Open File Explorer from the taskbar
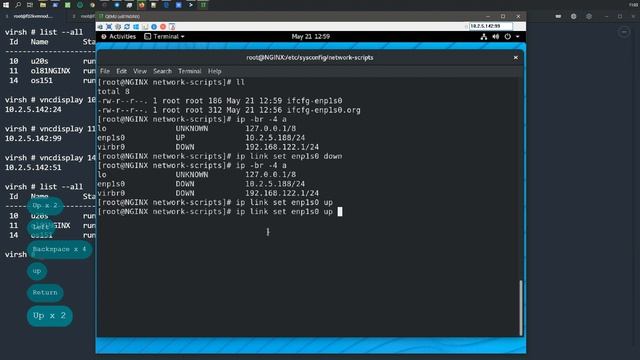 pos(42,5)
